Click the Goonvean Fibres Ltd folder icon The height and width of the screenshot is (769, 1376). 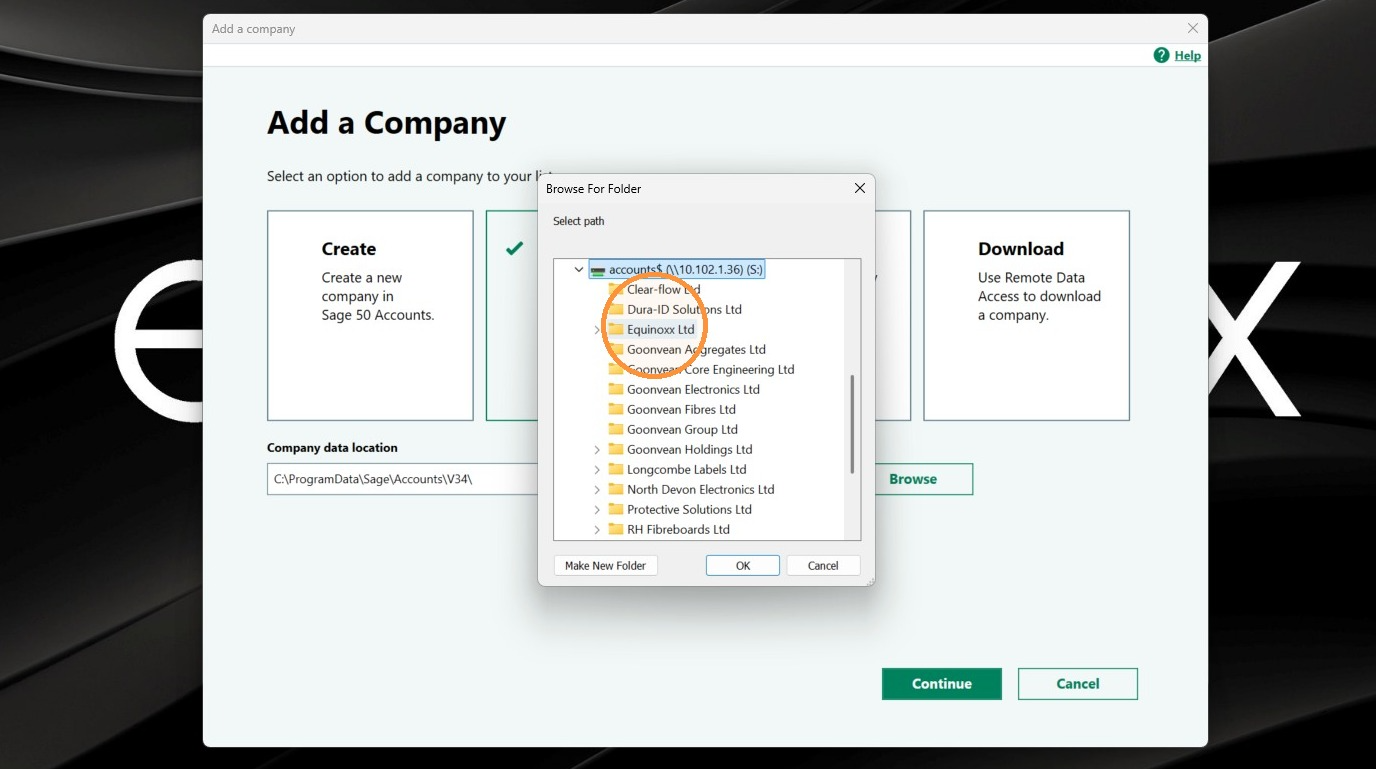[x=616, y=409]
